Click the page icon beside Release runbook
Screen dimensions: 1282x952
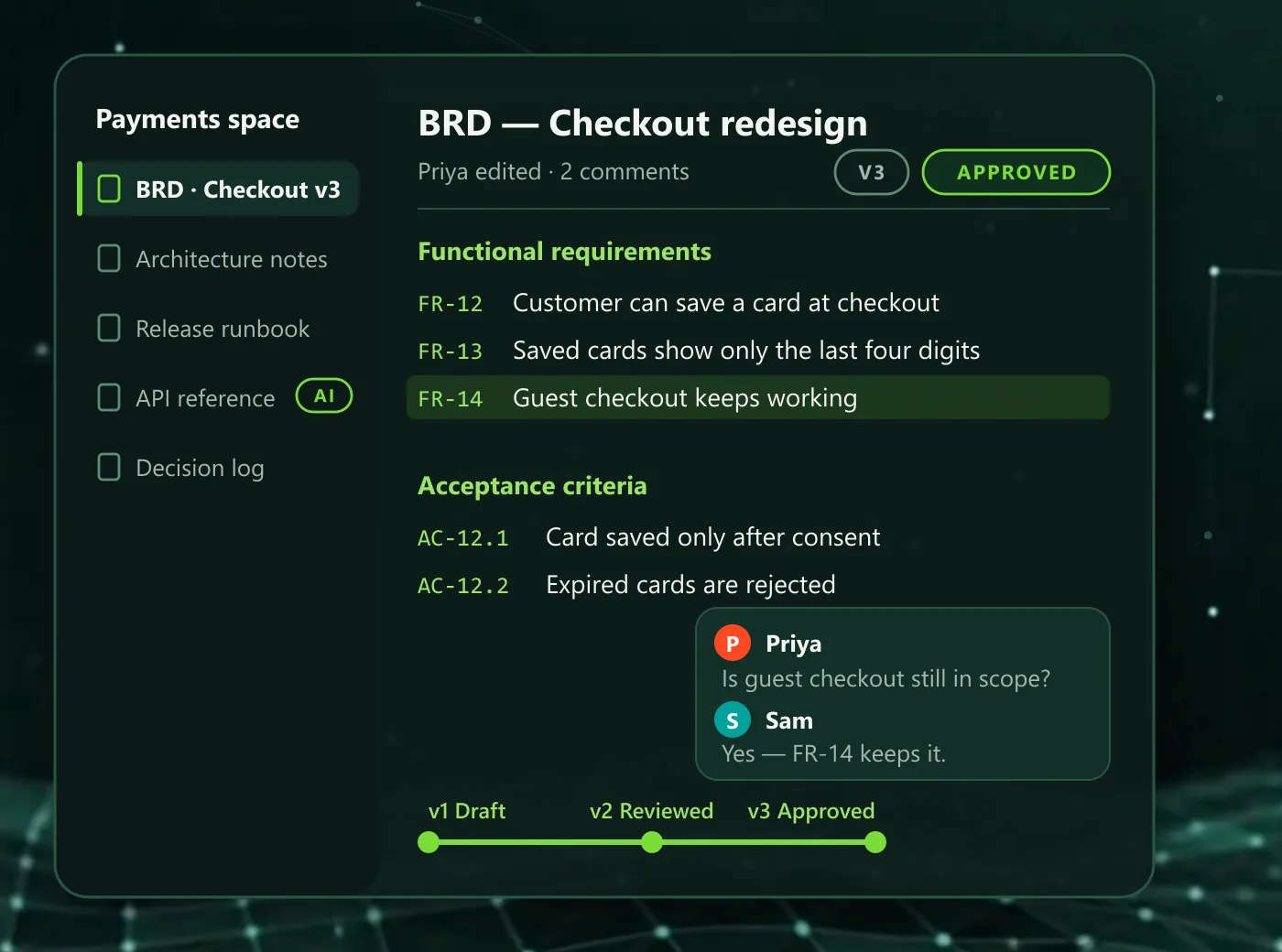click(109, 328)
